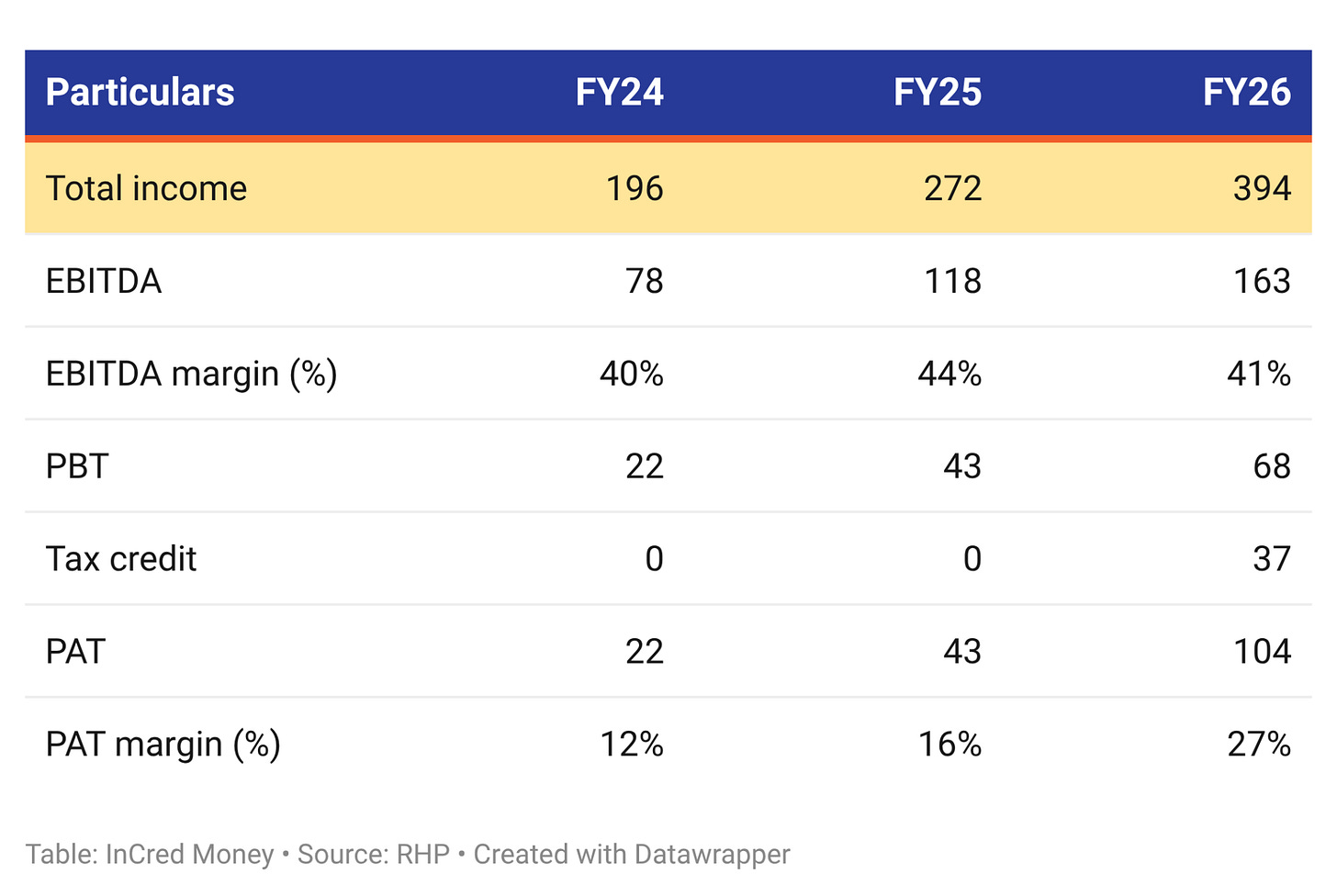Viewport: 1337px width, 896px height.
Task: Select the FY25 column header
Action: click(x=938, y=93)
